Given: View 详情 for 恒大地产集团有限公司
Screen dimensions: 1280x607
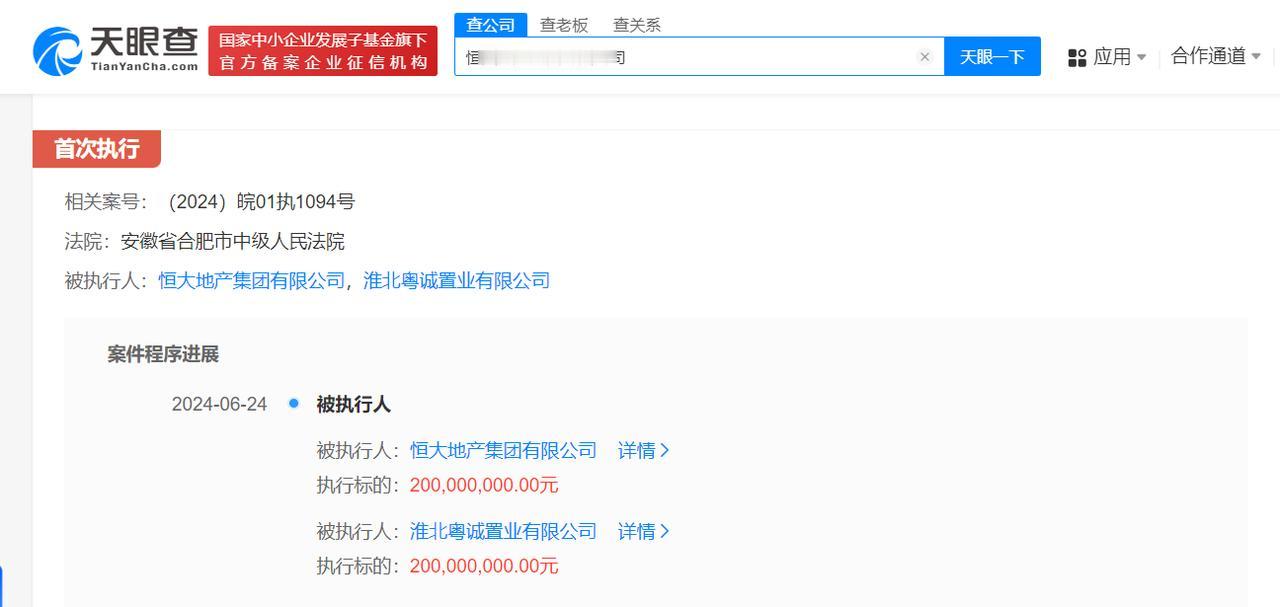Looking at the screenshot, I should (x=643, y=451).
